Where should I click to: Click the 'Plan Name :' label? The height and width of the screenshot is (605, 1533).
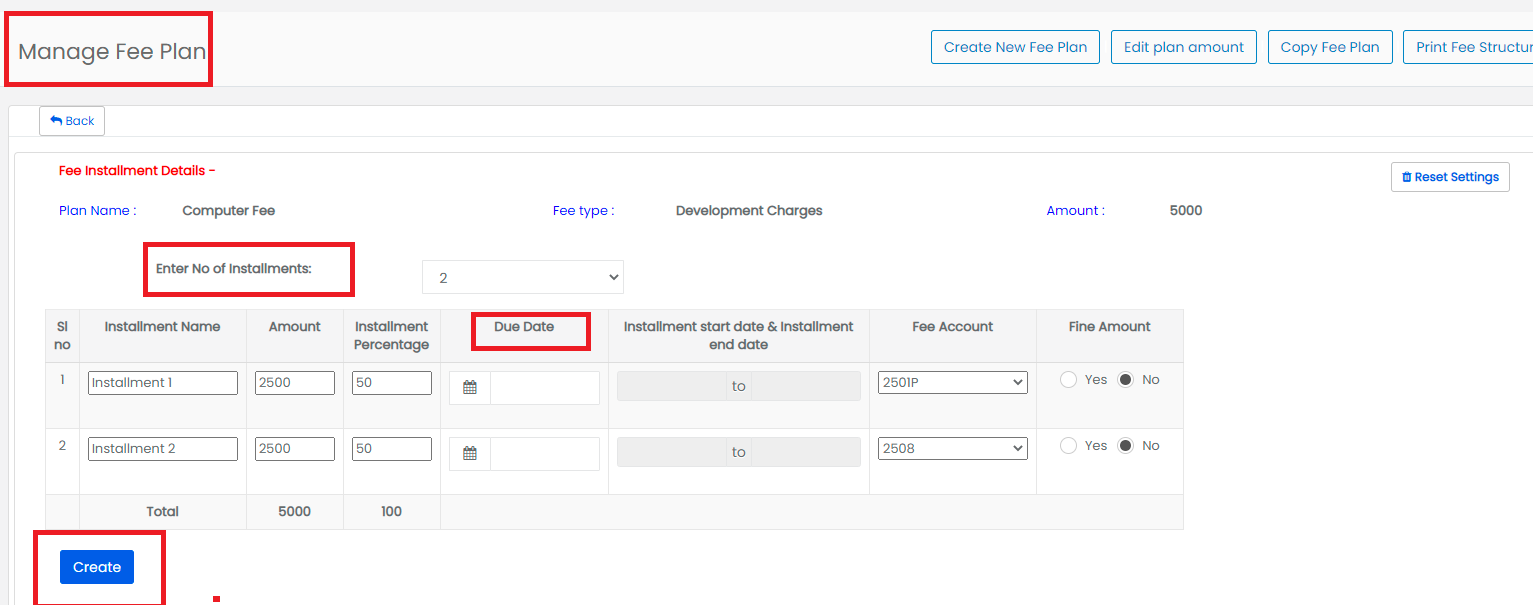tap(98, 211)
